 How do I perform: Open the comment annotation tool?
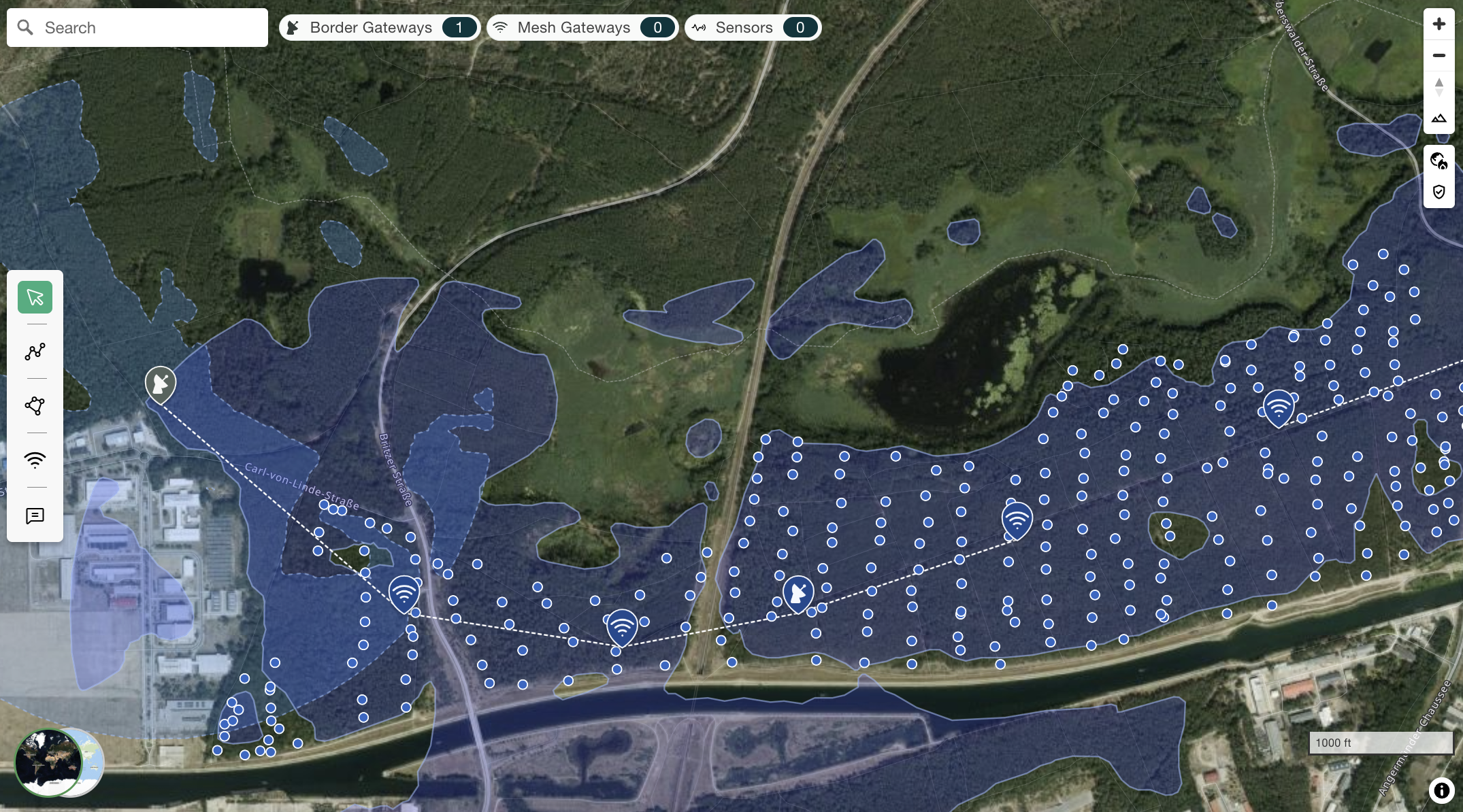(35, 516)
